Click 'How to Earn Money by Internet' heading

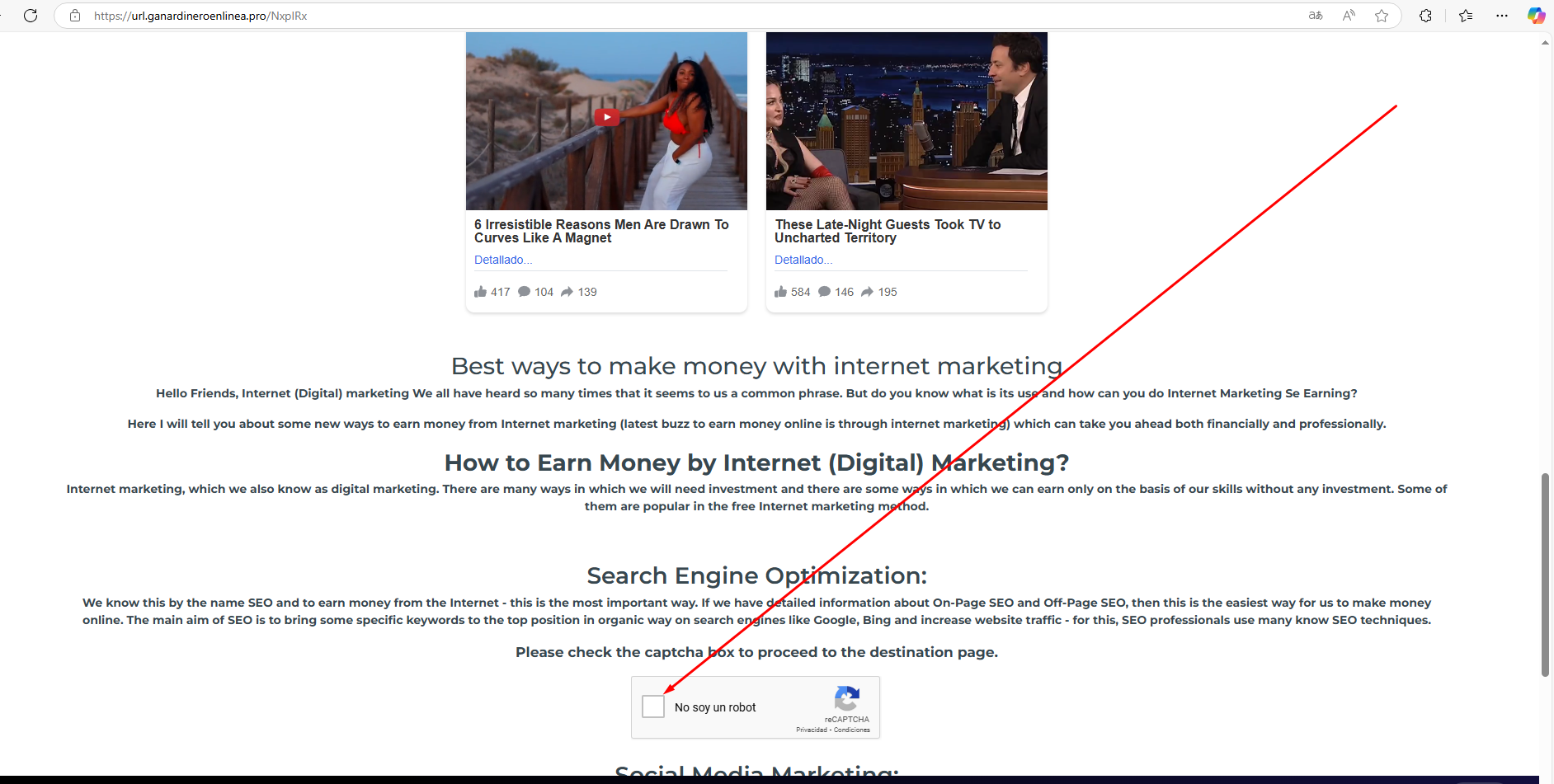(756, 462)
